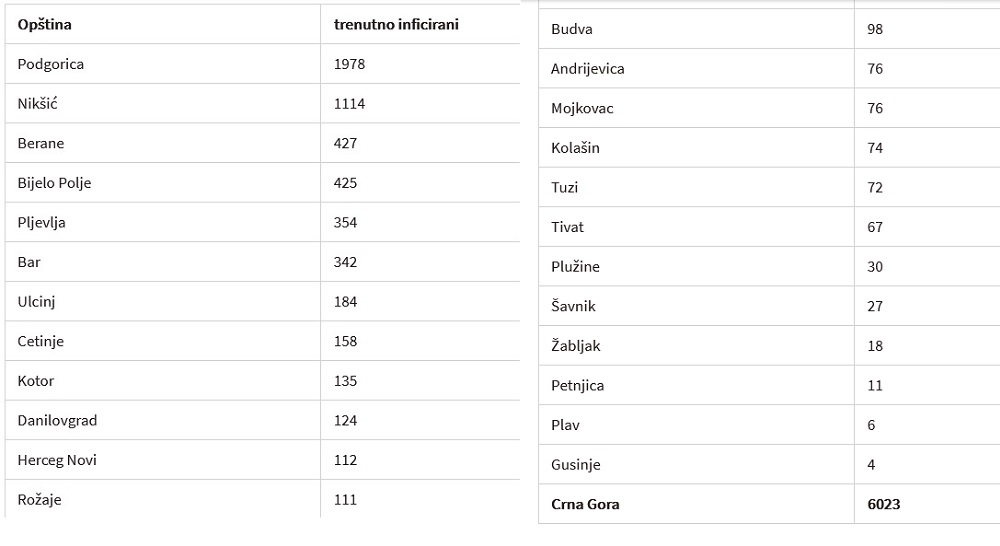Click the Opština column header
1000x546 pixels.
click(45, 25)
